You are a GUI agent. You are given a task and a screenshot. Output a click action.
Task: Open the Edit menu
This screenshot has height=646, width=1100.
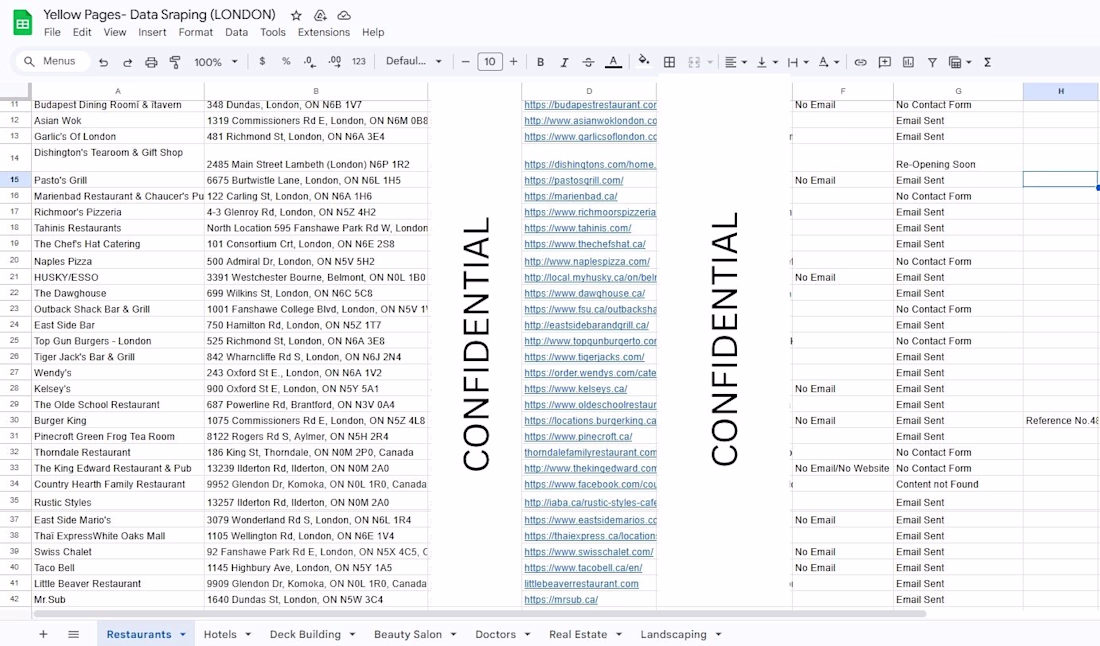pos(82,32)
